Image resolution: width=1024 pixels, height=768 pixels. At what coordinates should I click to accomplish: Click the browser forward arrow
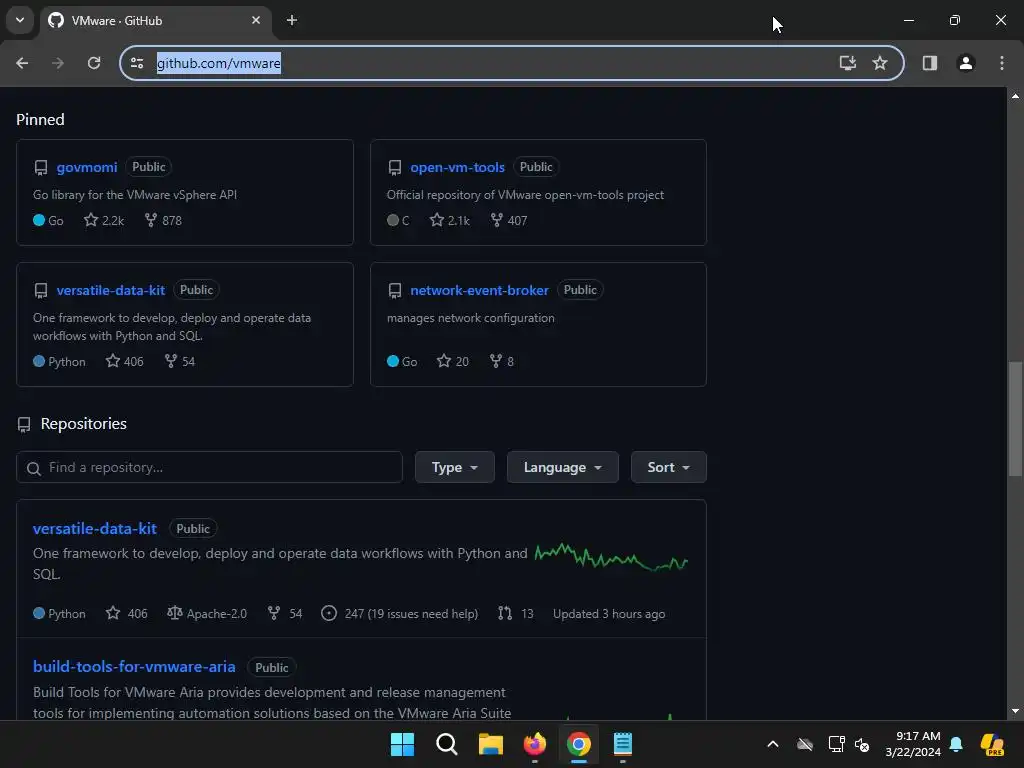57,63
